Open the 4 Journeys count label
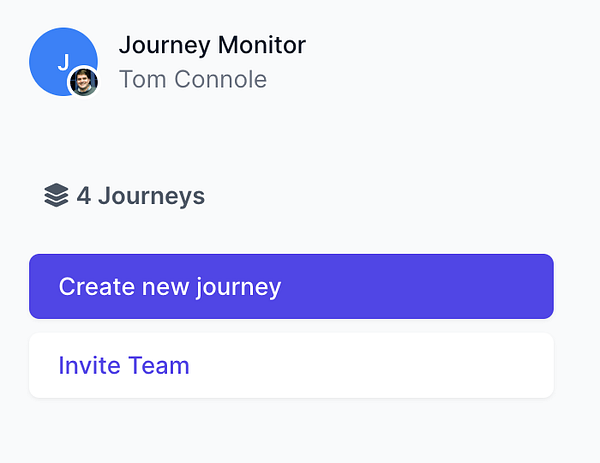This screenshot has width=600, height=463. [140, 196]
